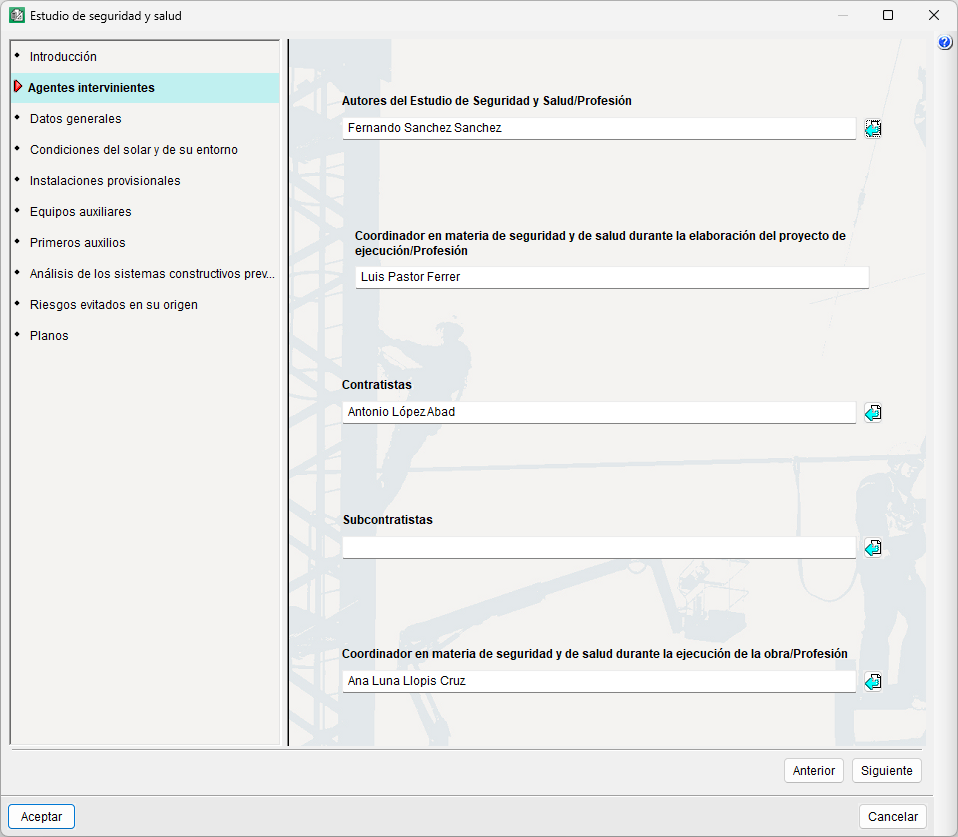The height and width of the screenshot is (837, 958).
Task: Open the Equipos auxiliares section
Action: (x=145, y=211)
